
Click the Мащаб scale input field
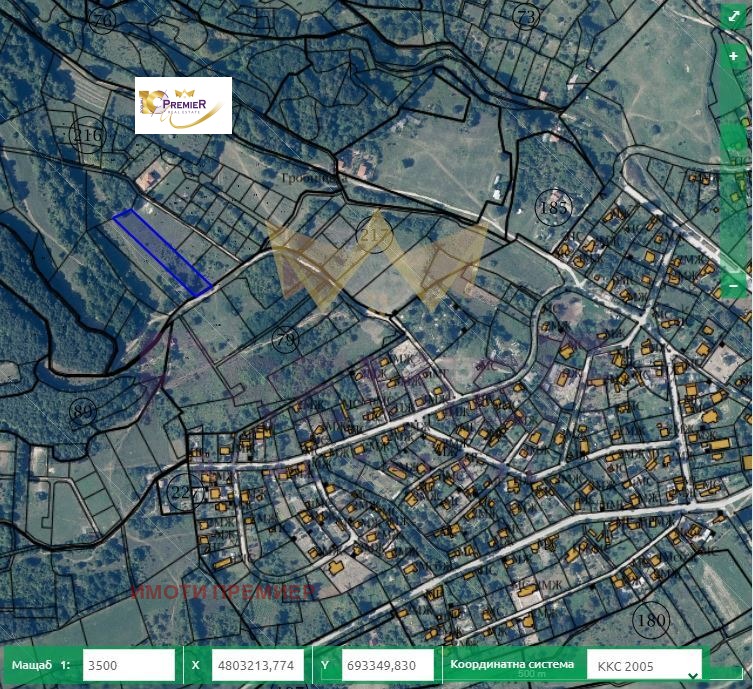click(129, 665)
